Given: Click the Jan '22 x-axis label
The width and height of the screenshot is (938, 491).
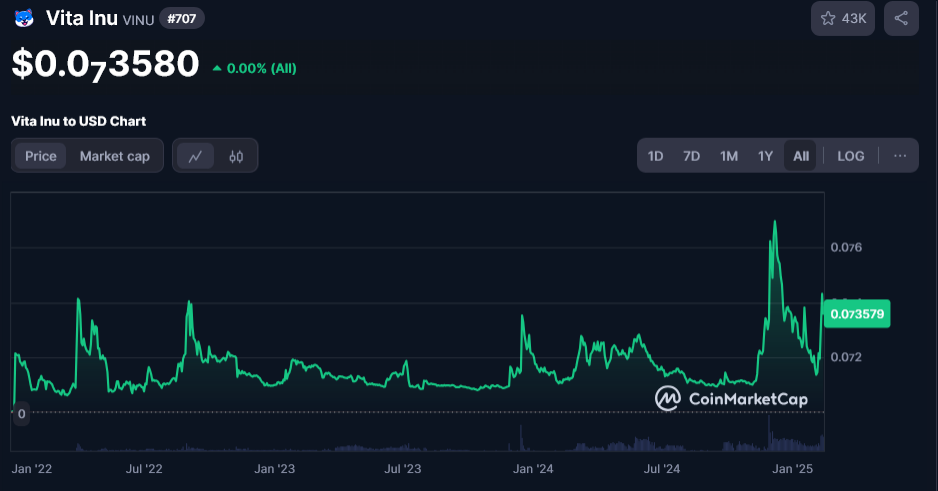Looking at the screenshot, I should pyautogui.click(x=32, y=469).
